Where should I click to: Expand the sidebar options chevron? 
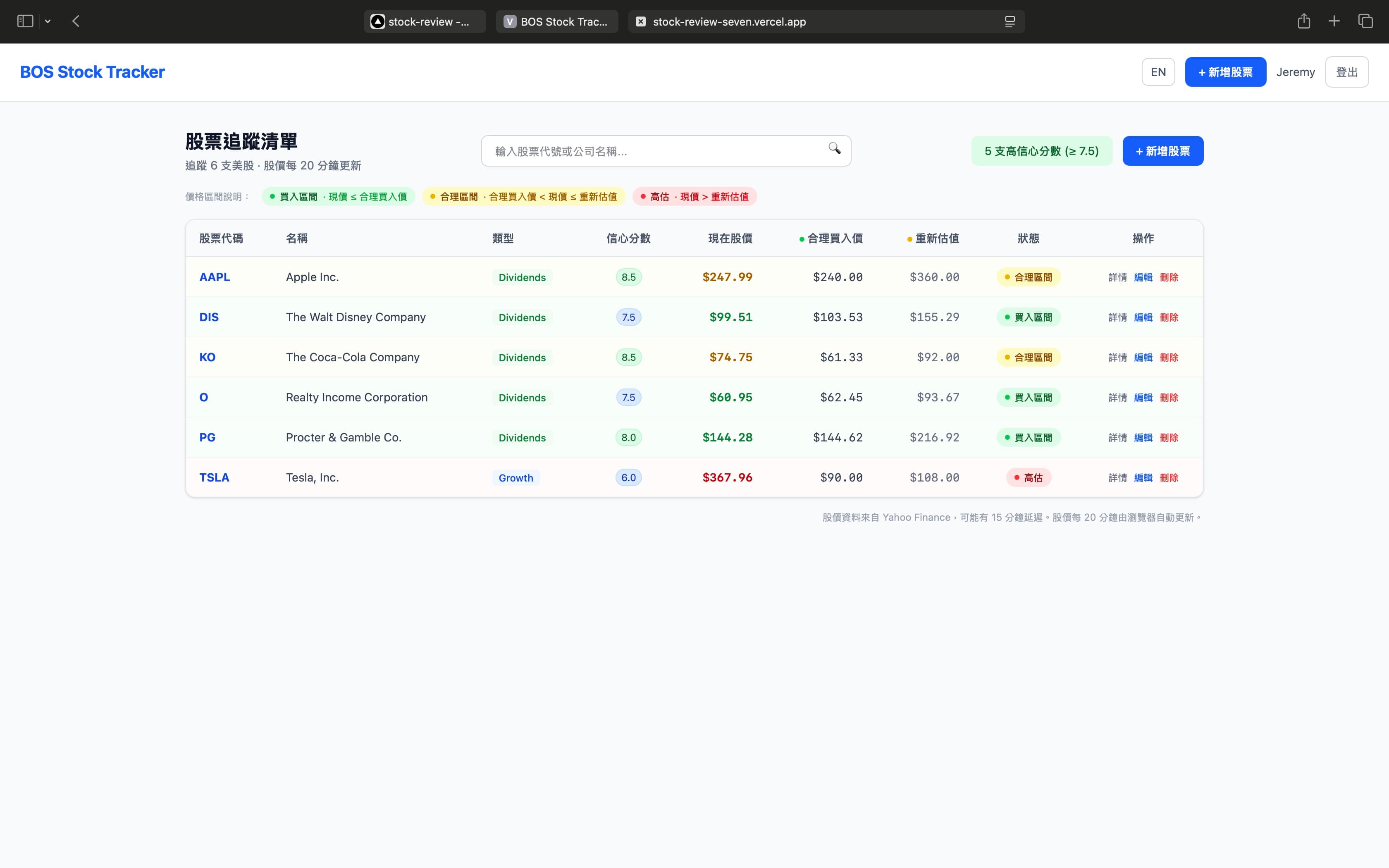coord(48,21)
